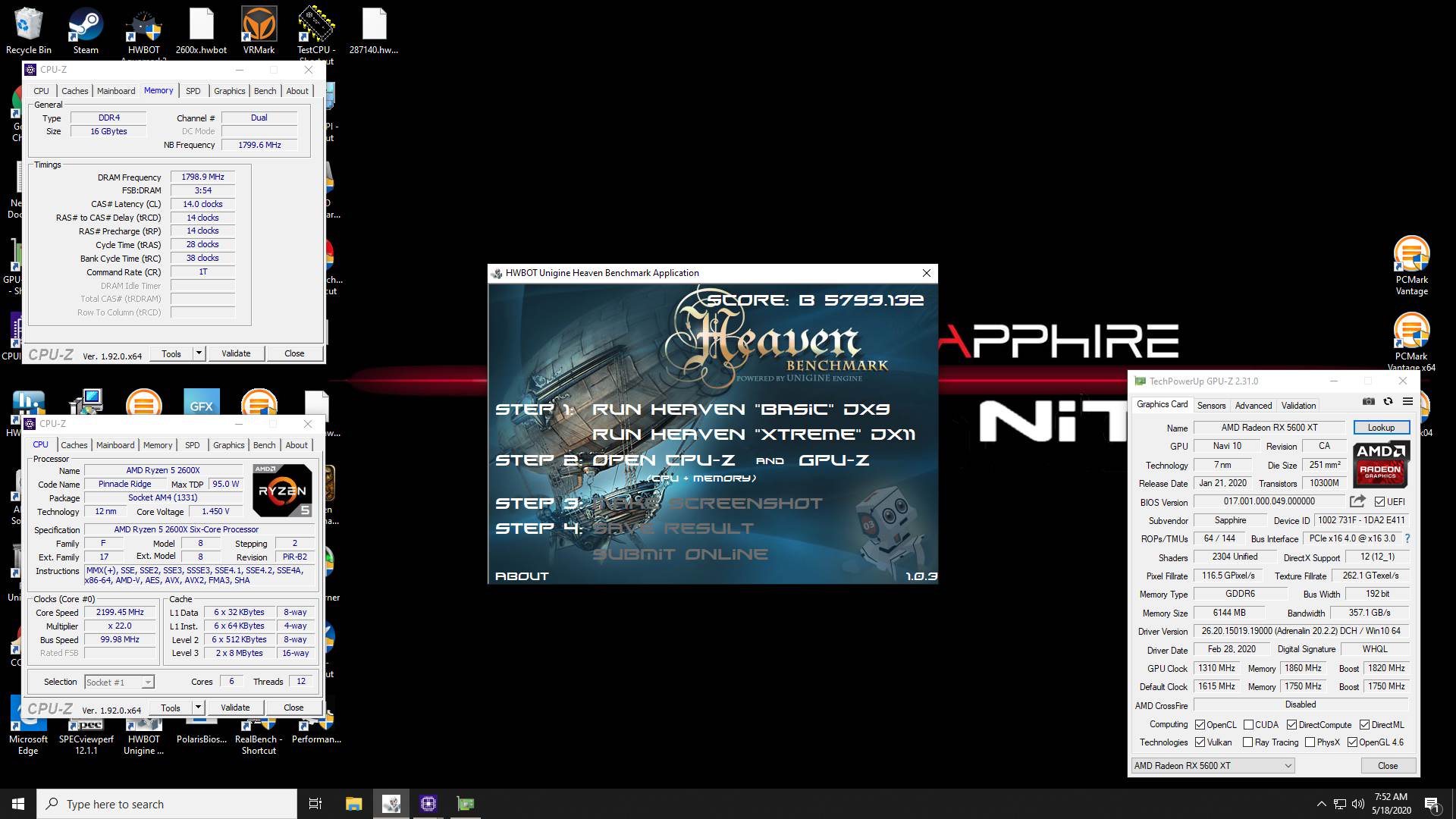This screenshot has width=1456, height=819.
Task: Open SPECviewperf 12.1.1 shortcut
Action: [86, 737]
